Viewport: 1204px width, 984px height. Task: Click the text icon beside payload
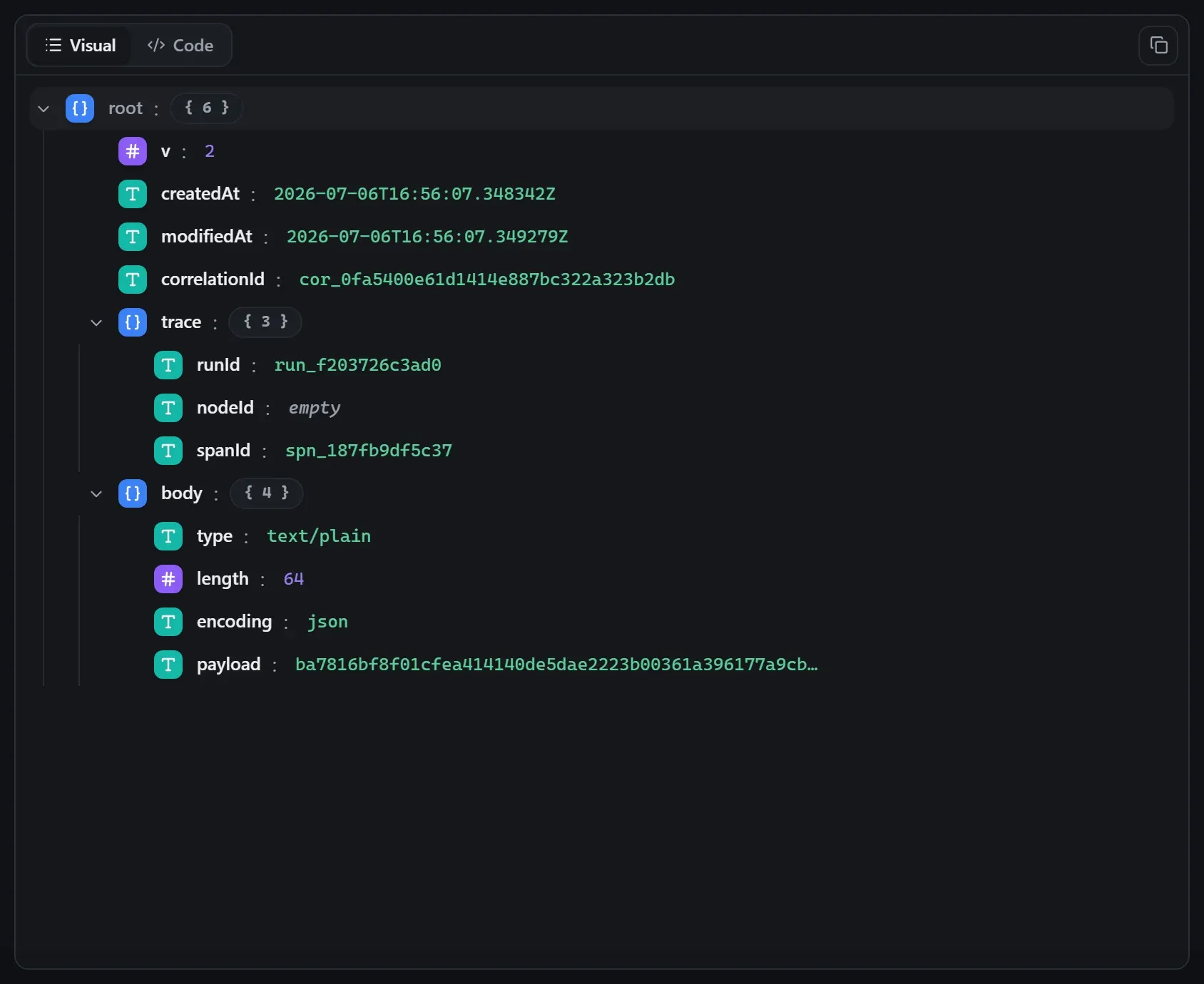coord(168,665)
